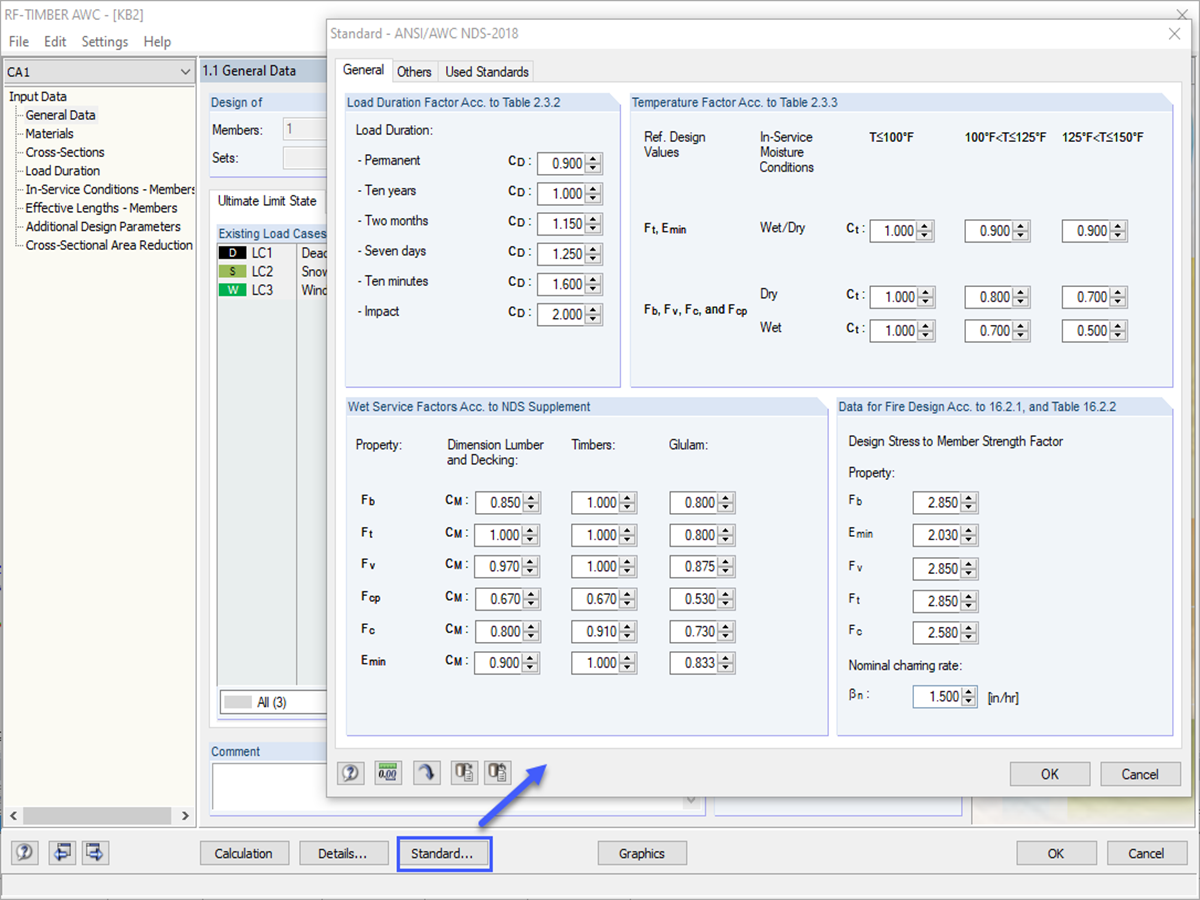Reset dialog values using the blue undo arrow
Viewport: 1200px width, 900px height.
(x=426, y=772)
